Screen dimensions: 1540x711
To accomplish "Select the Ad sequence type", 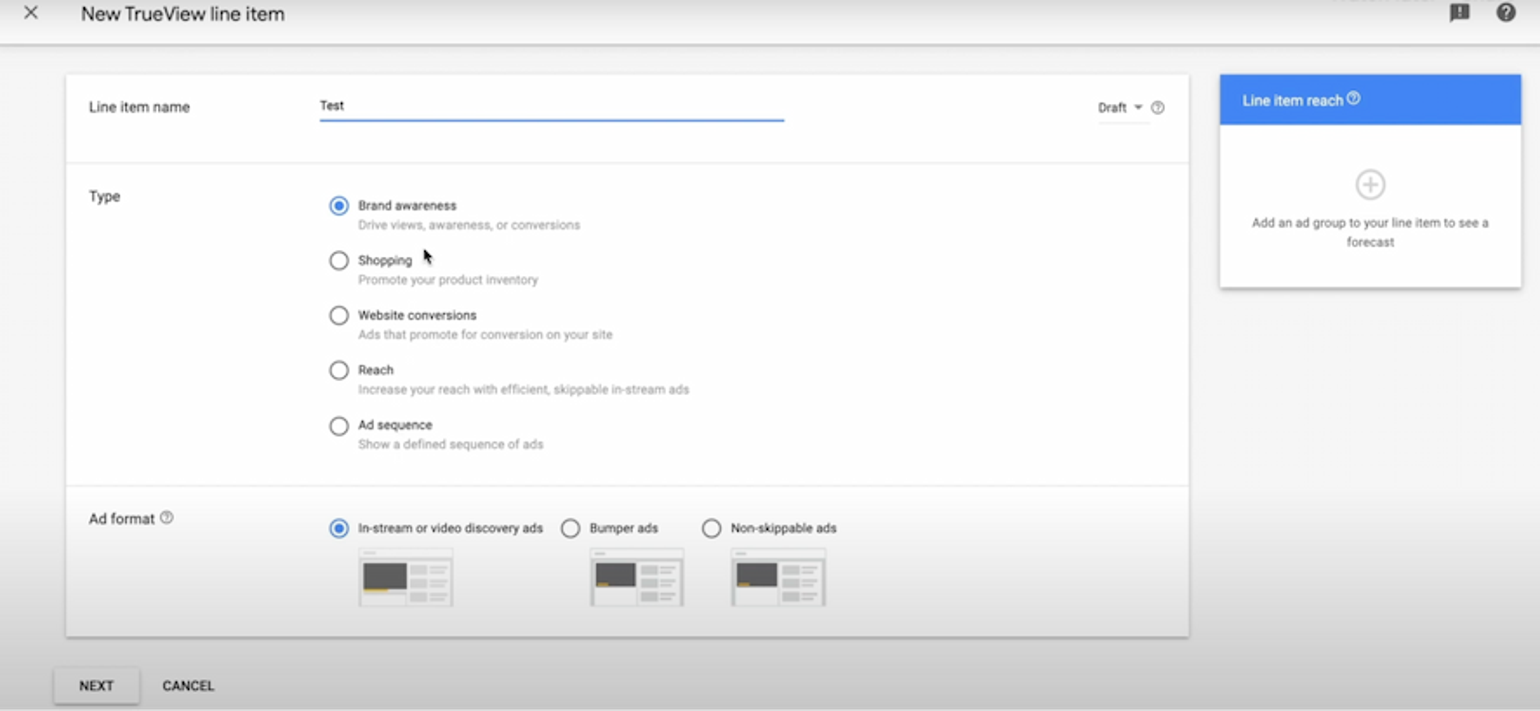I will point(339,426).
